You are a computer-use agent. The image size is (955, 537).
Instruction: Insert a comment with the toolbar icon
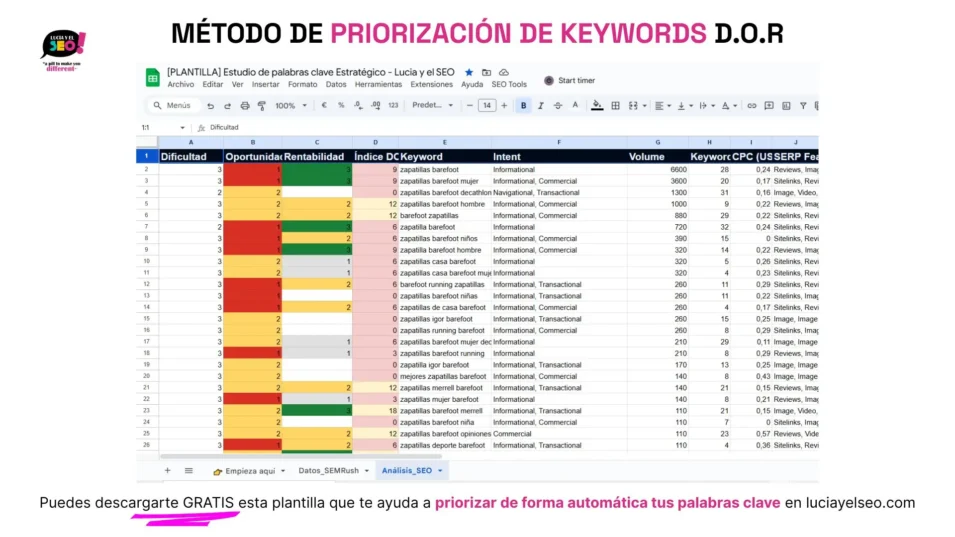pyautogui.click(x=769, y=105)
